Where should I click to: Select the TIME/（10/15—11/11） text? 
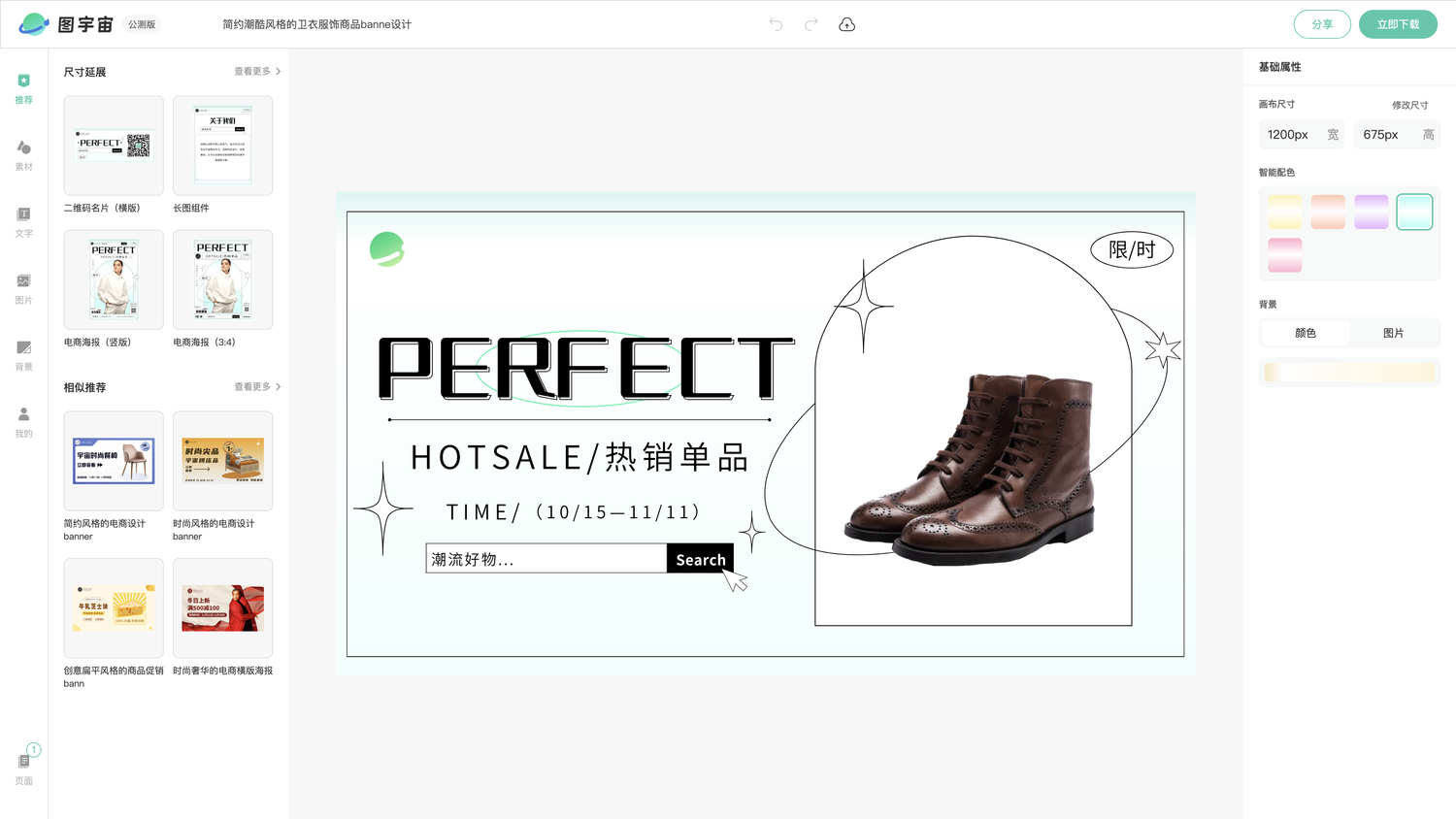(x=573, y=512)
